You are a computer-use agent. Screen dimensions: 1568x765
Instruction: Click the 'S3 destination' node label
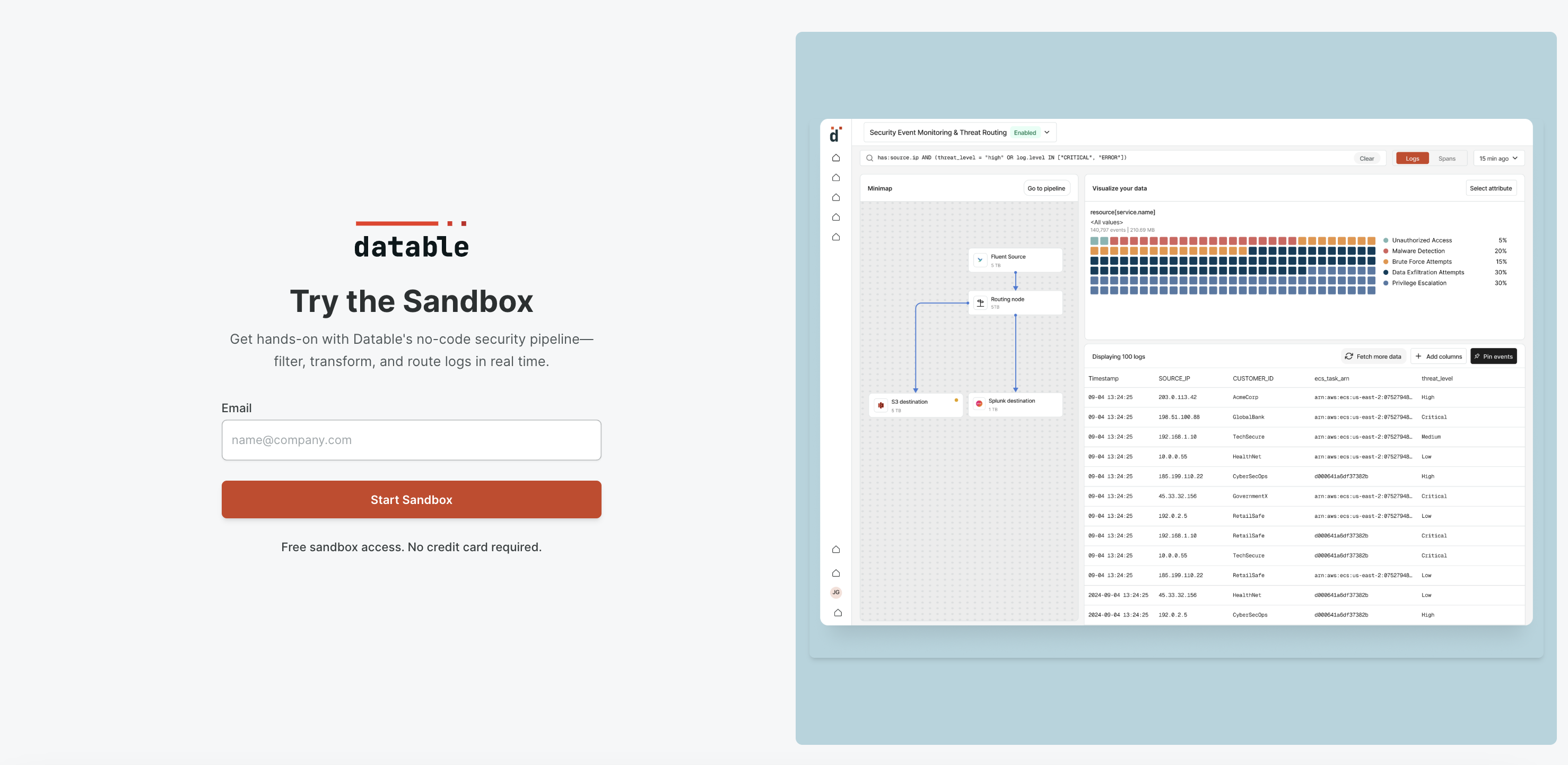point(909,402)
